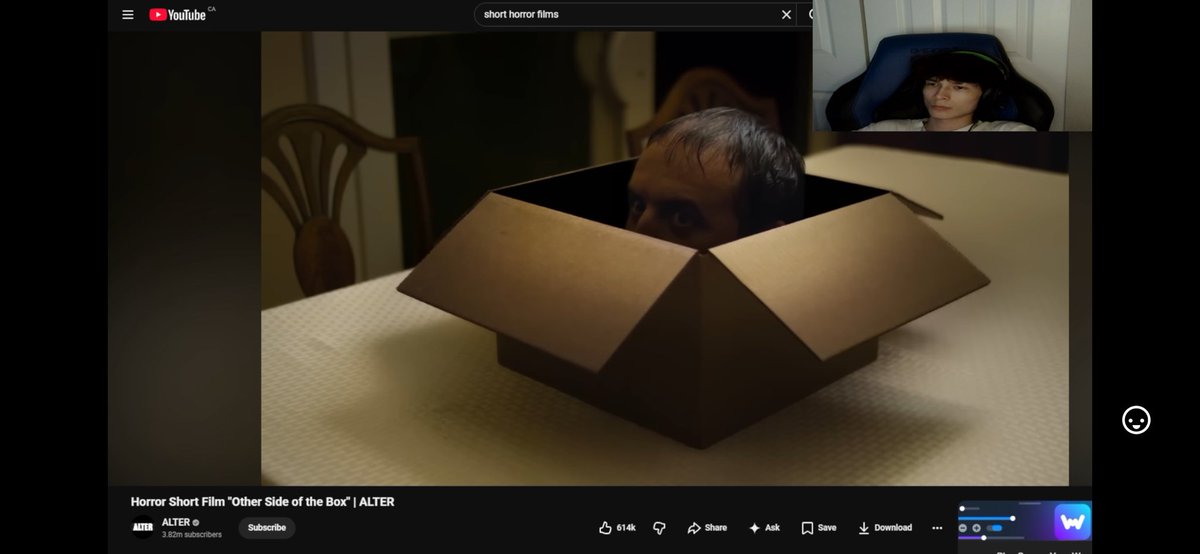Screen dimensions: 1200x554
Task: Adjust the blue slider in the widget
Action: coord(987,518)
